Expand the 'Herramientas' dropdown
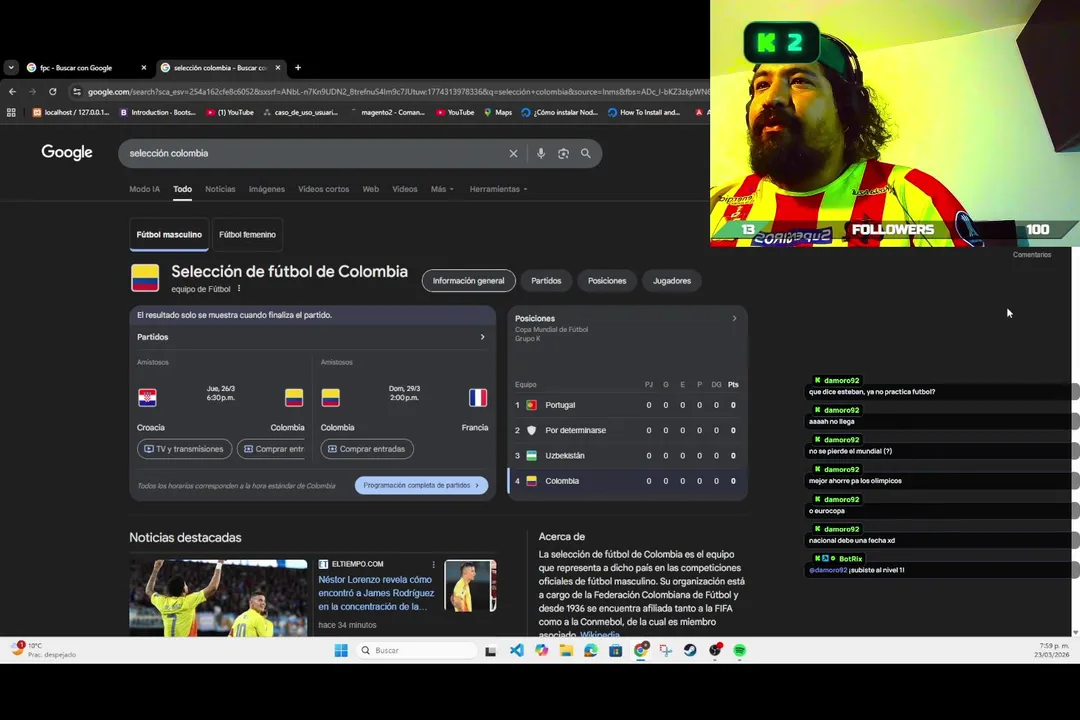 (498, 189)
